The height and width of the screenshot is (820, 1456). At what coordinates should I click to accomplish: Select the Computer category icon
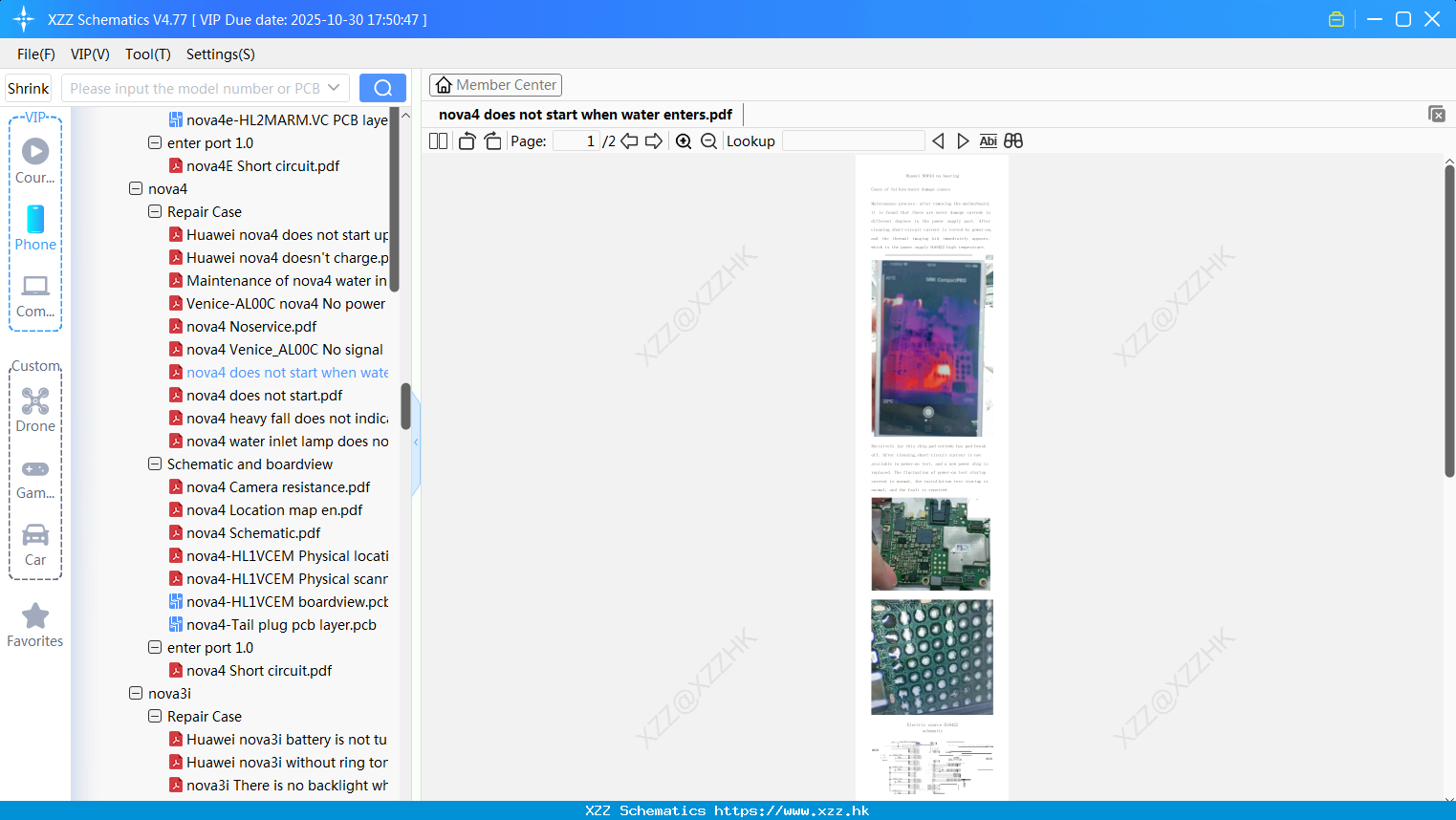tap(35, 295)
